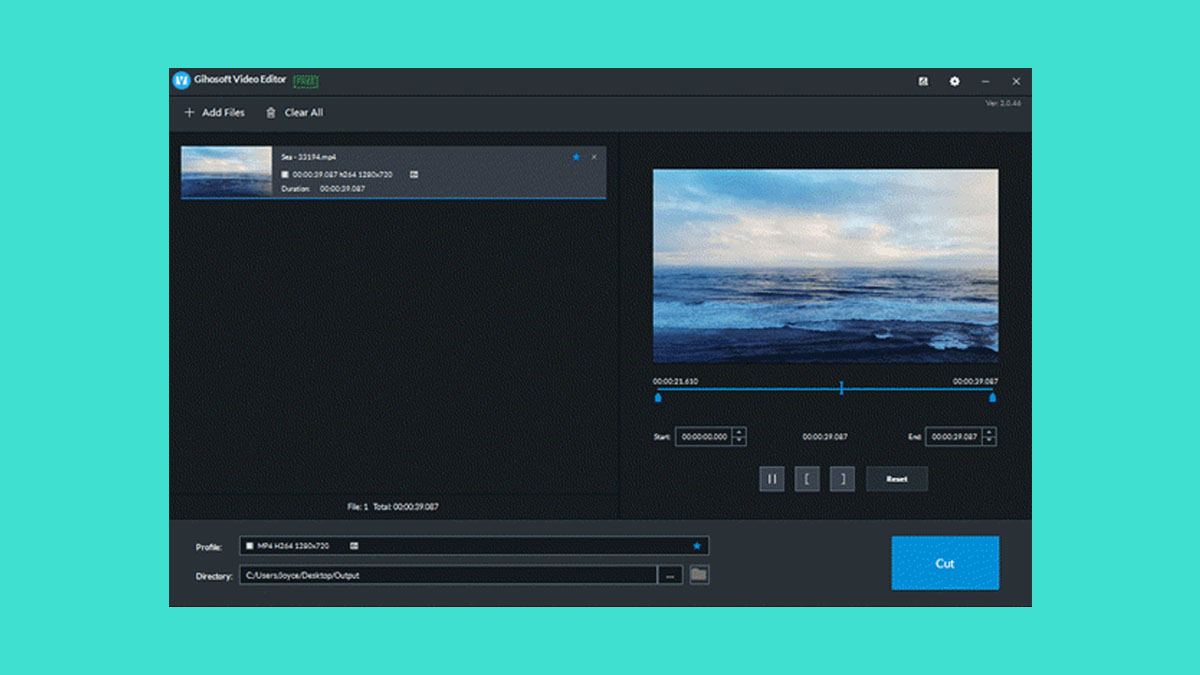Open the output directory via the folder icon

(700, 575)
